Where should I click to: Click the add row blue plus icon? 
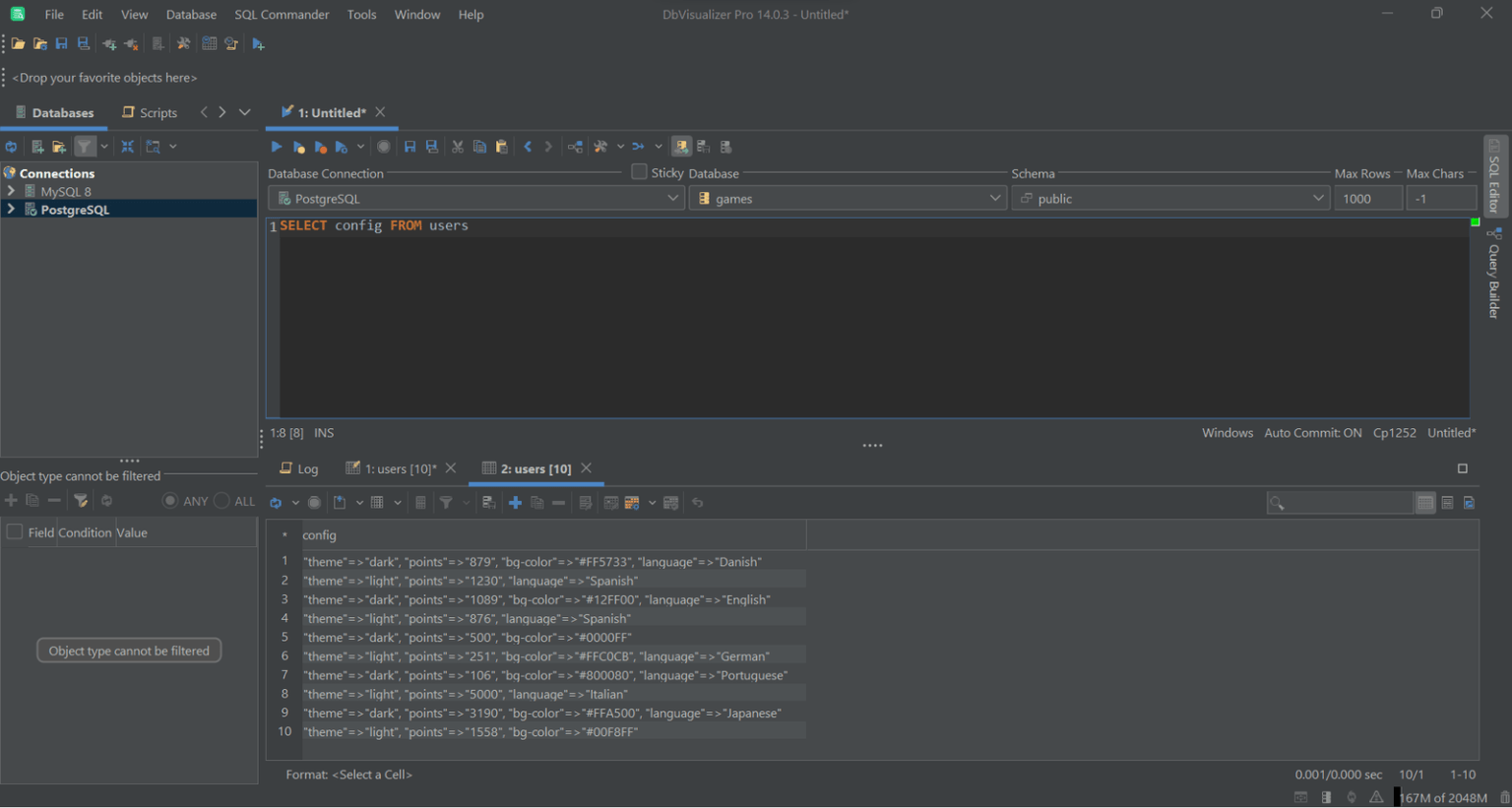tap(515, 503)
